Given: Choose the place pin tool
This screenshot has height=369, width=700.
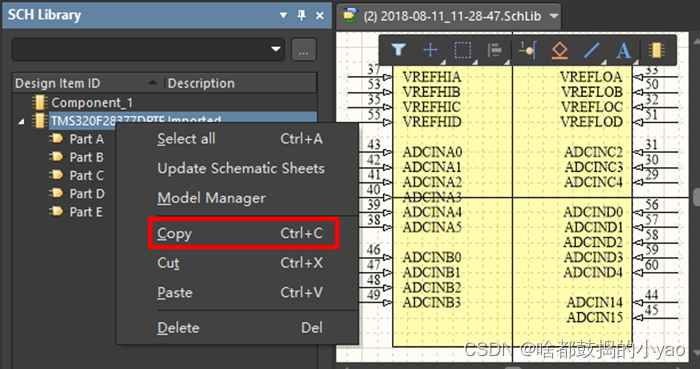Looking at the screenshot, I should [528, 50].
